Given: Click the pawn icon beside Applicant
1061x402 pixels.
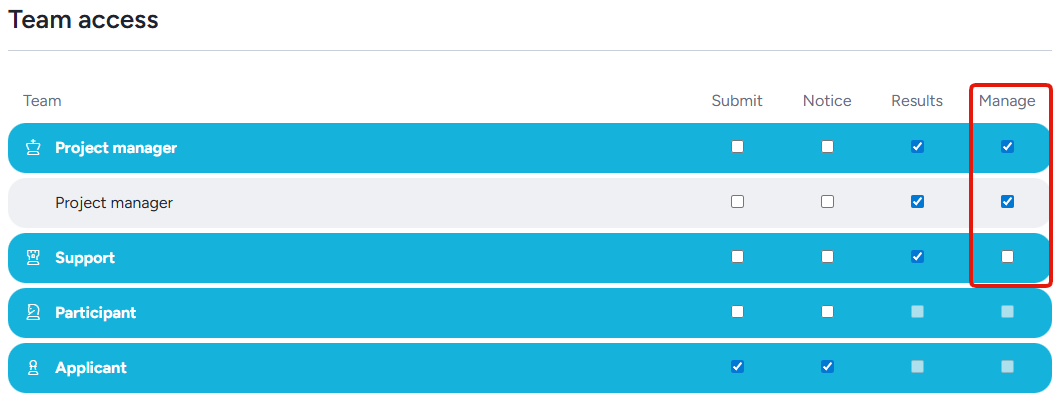Looking at the screenshot, I should [x=33, y=368].
